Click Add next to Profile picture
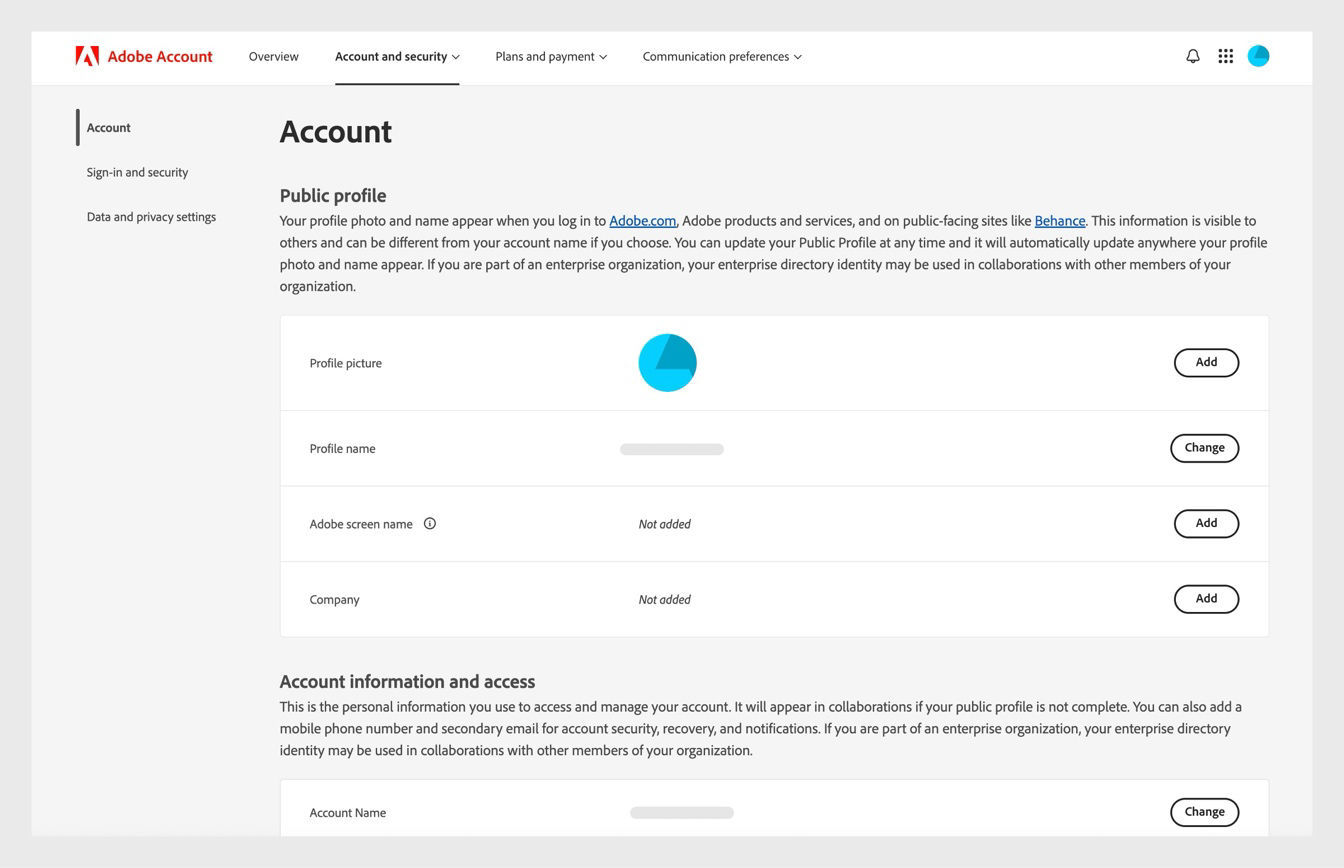 pyautogui.click(x=1205, y=362)
